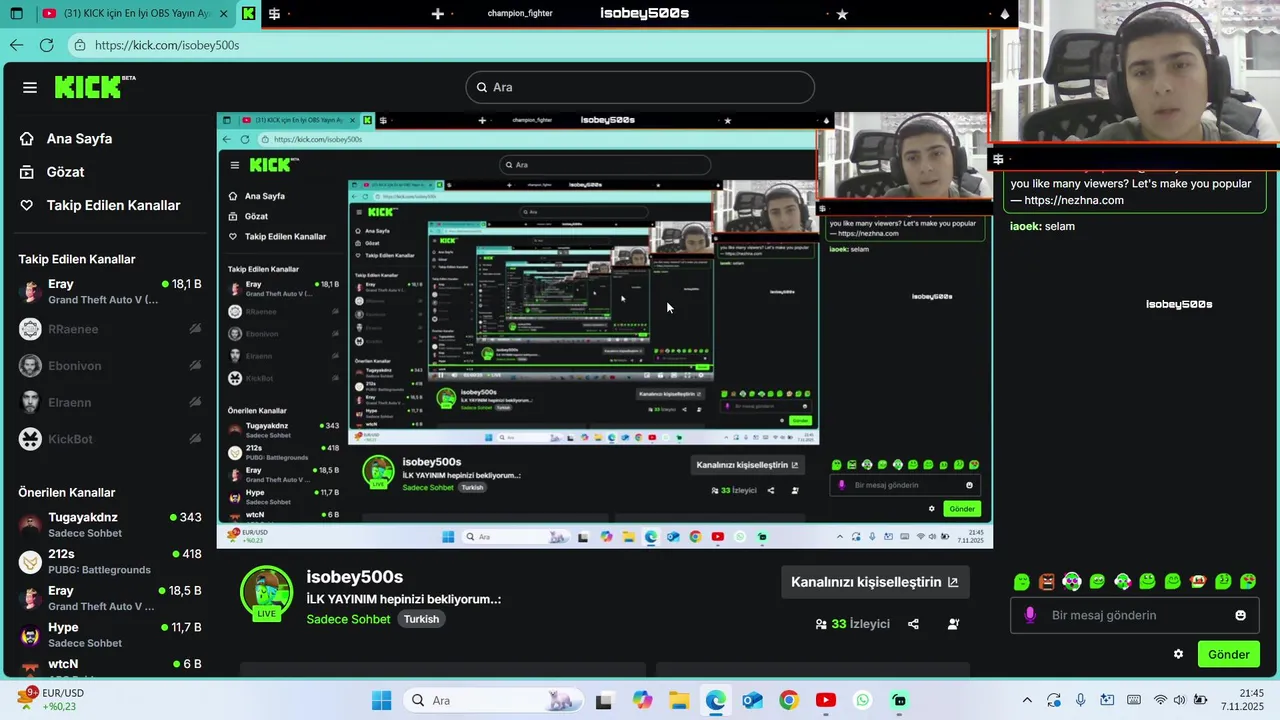Screen dimensions: 1280x720
Task: Click the Sadece Sohbet category link
Action: (x=348, y=619)
